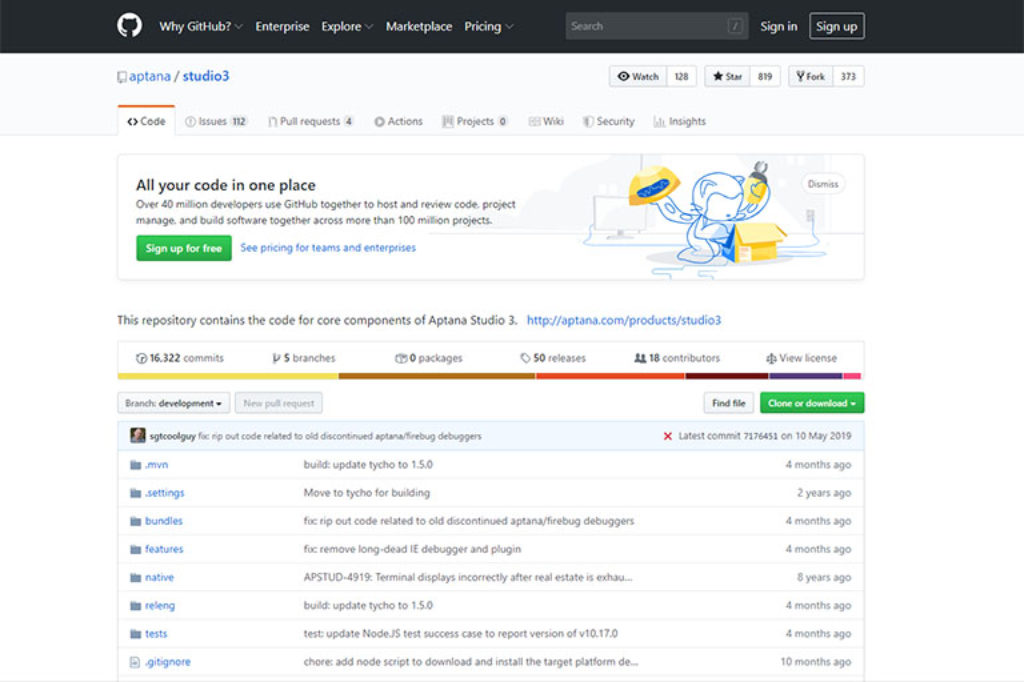Open the aptana.com/products/studio3 link
The image size is (1024, 682).
pos(623,320)
